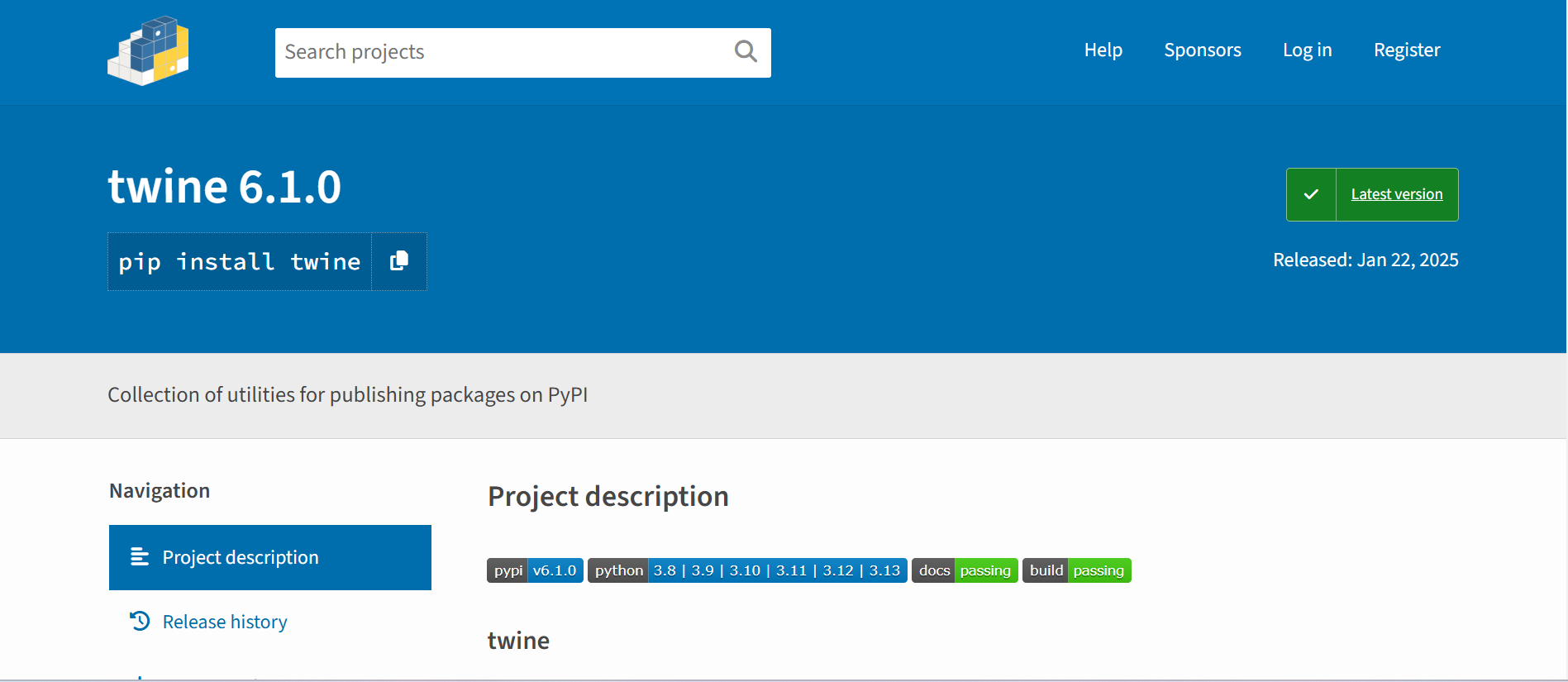Open the Log in page

point(1307,50)
